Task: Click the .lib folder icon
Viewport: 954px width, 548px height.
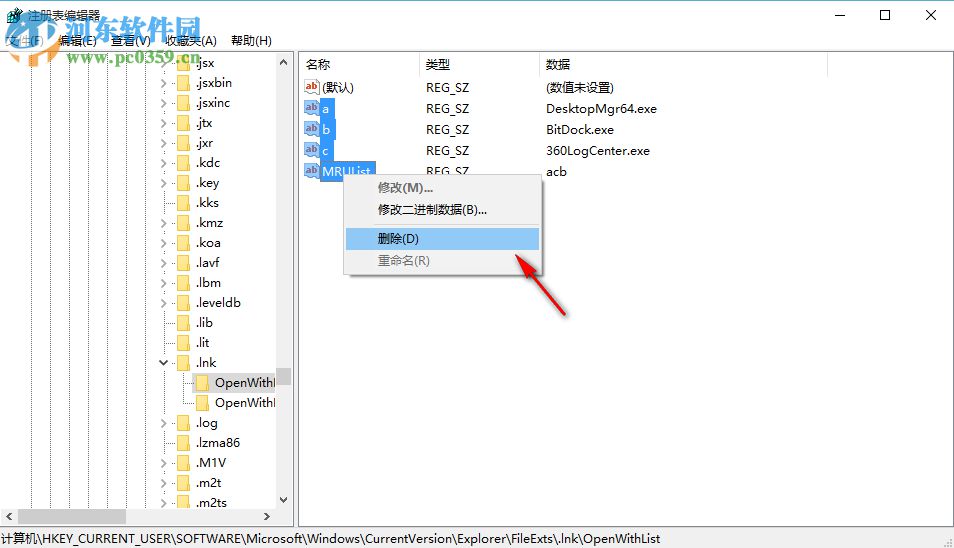Action: tap(183, 323)
